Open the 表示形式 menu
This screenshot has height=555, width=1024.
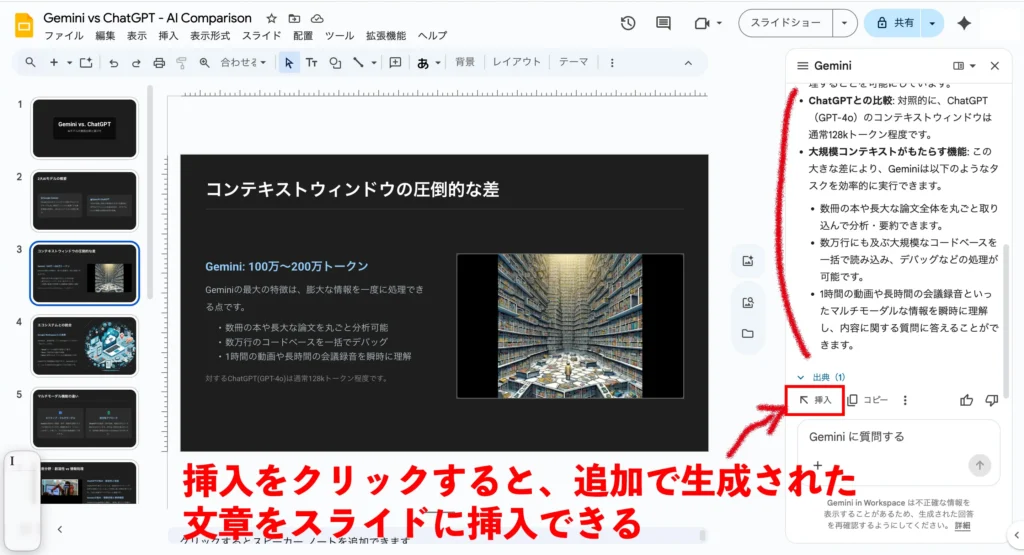click(x=210, y=36)
